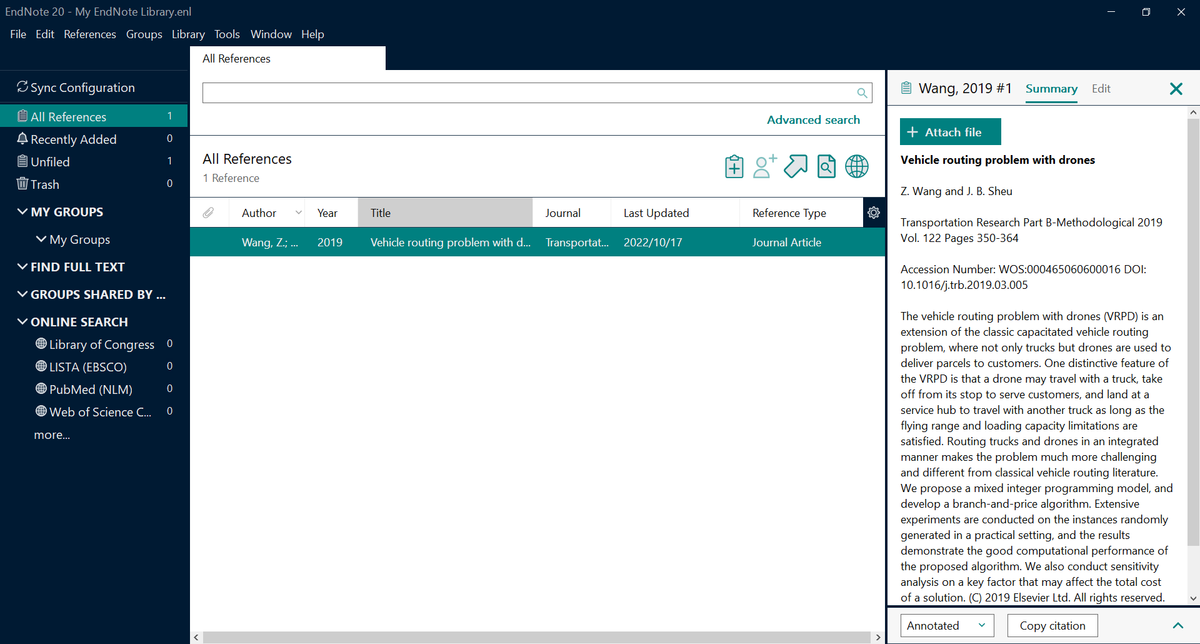Close the reference summary panel
Image resolution: width=1200 pixels, height=644 pixels.
tap(1176, 89)
